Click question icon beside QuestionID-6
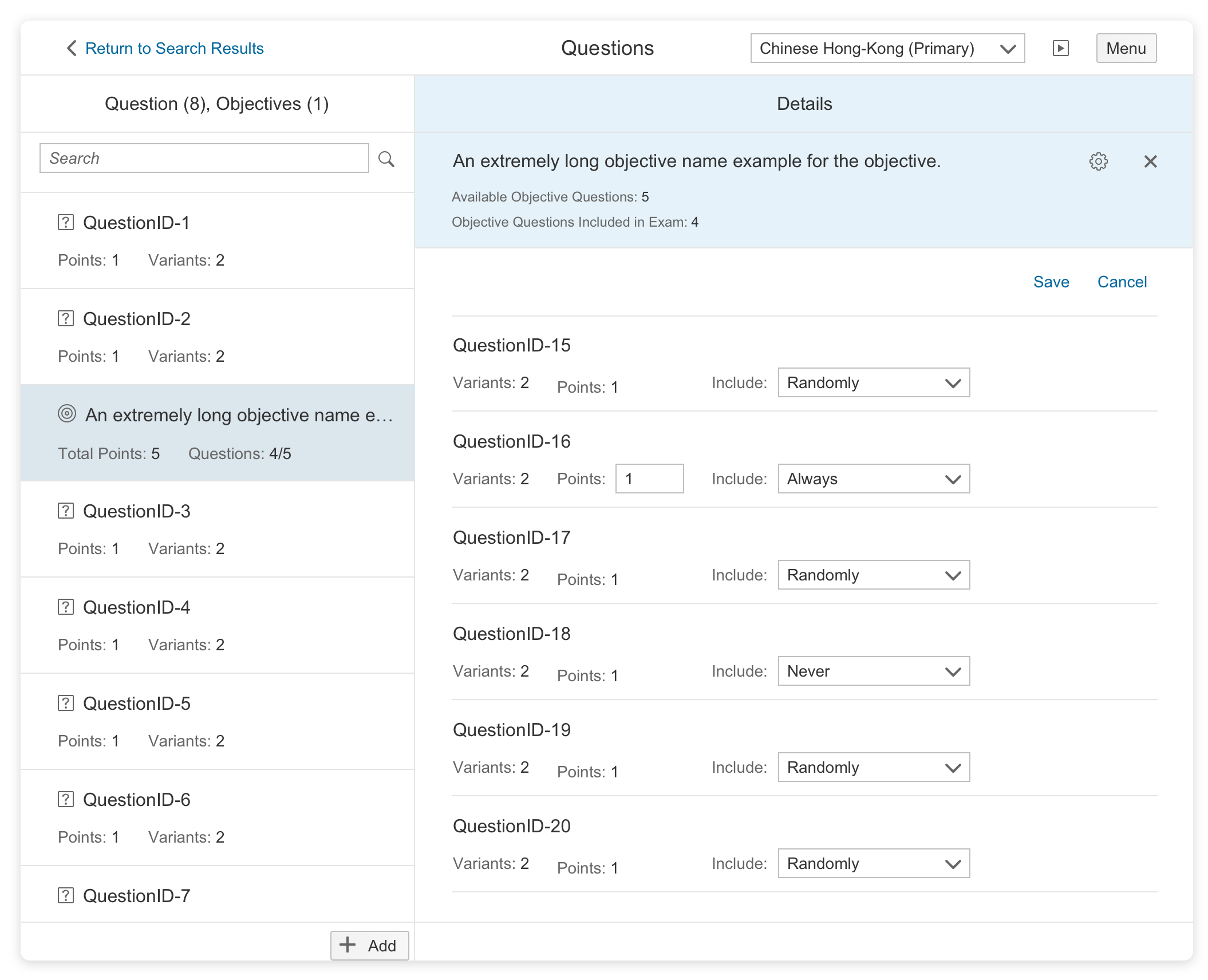Screen dimensions: 1208x980 click(x=66, y=799)
